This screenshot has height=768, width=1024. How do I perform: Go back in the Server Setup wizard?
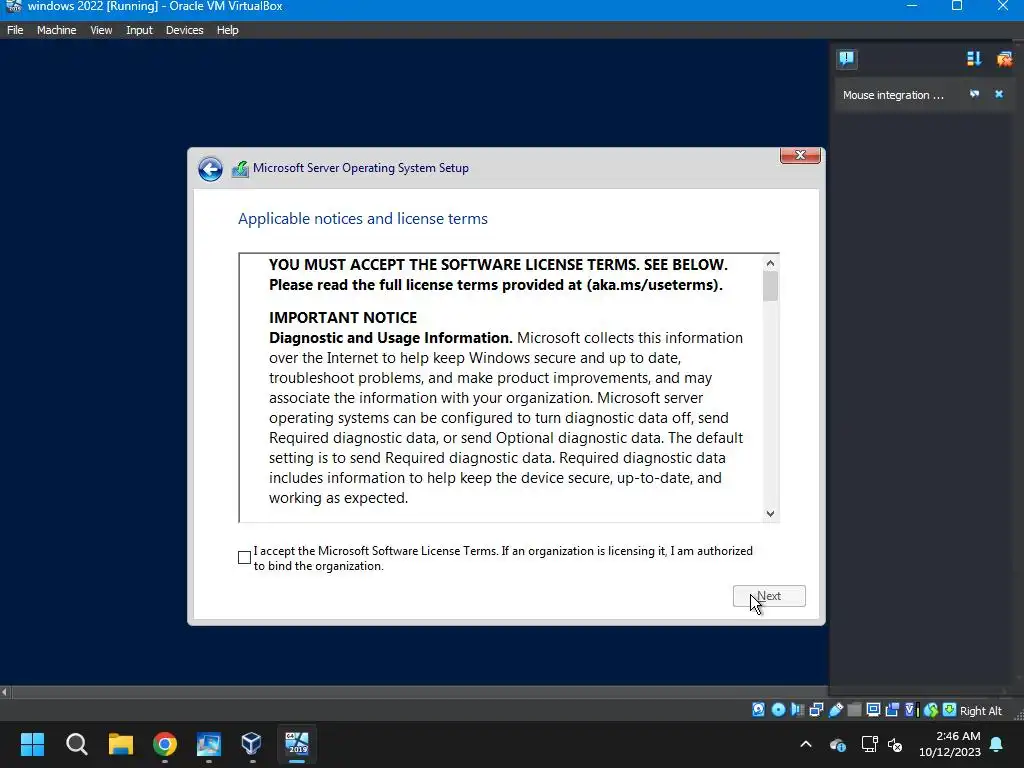point(210,169)
